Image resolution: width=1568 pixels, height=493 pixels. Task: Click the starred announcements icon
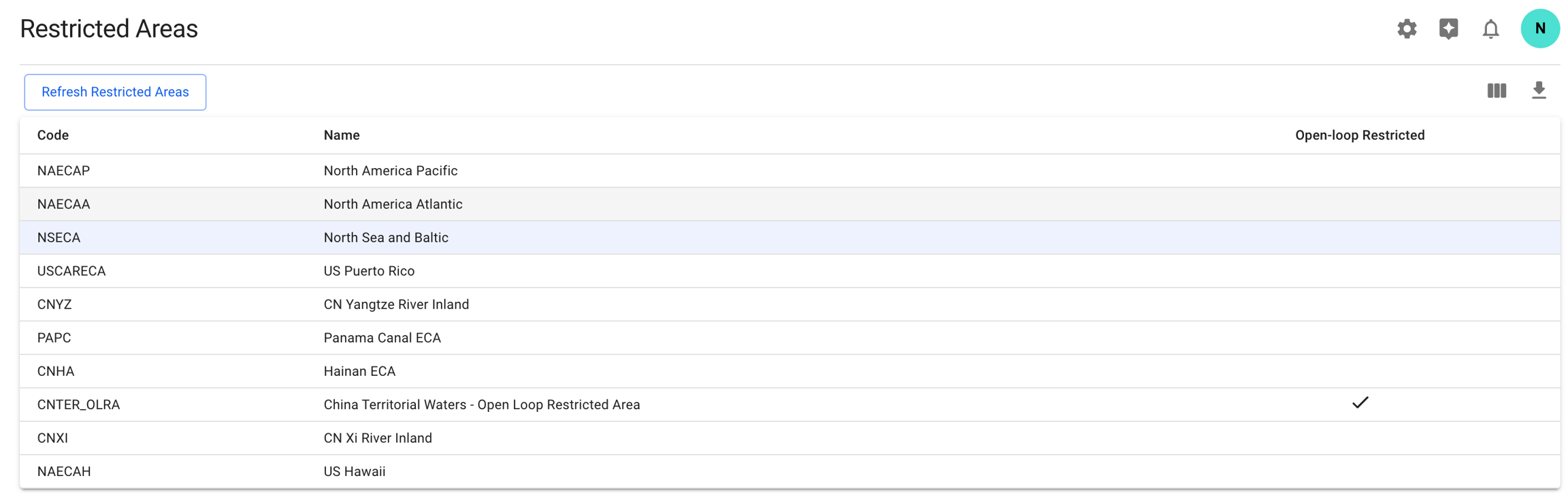(x=1449, y=29)
